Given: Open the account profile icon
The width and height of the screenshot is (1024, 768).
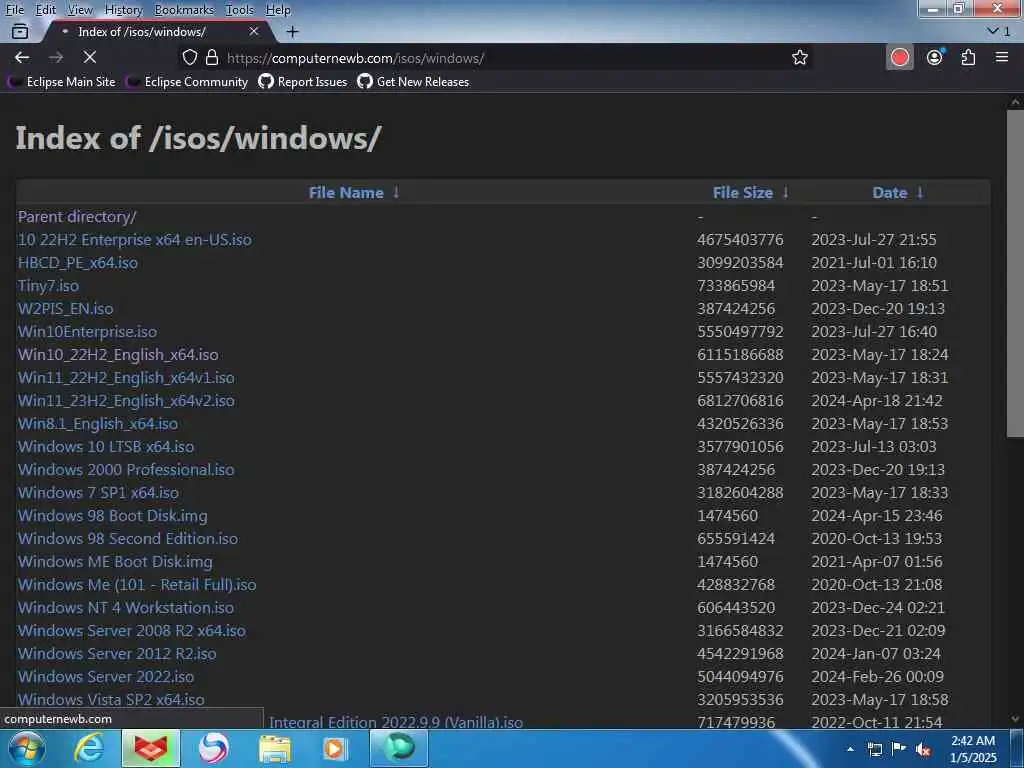Looking at the screenshot, I should 935,57.
